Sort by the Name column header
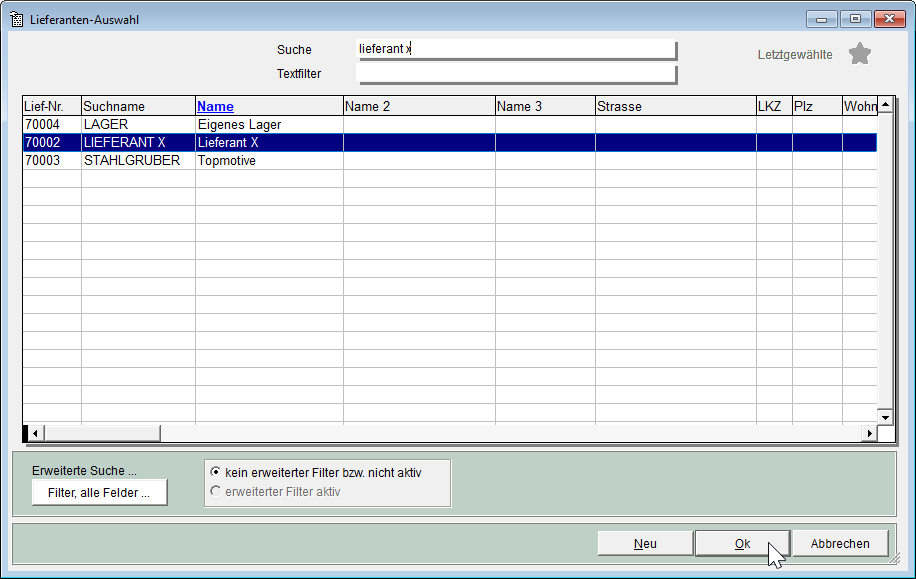The width and height of the screenshot is (916, 579). click(269, 106)
